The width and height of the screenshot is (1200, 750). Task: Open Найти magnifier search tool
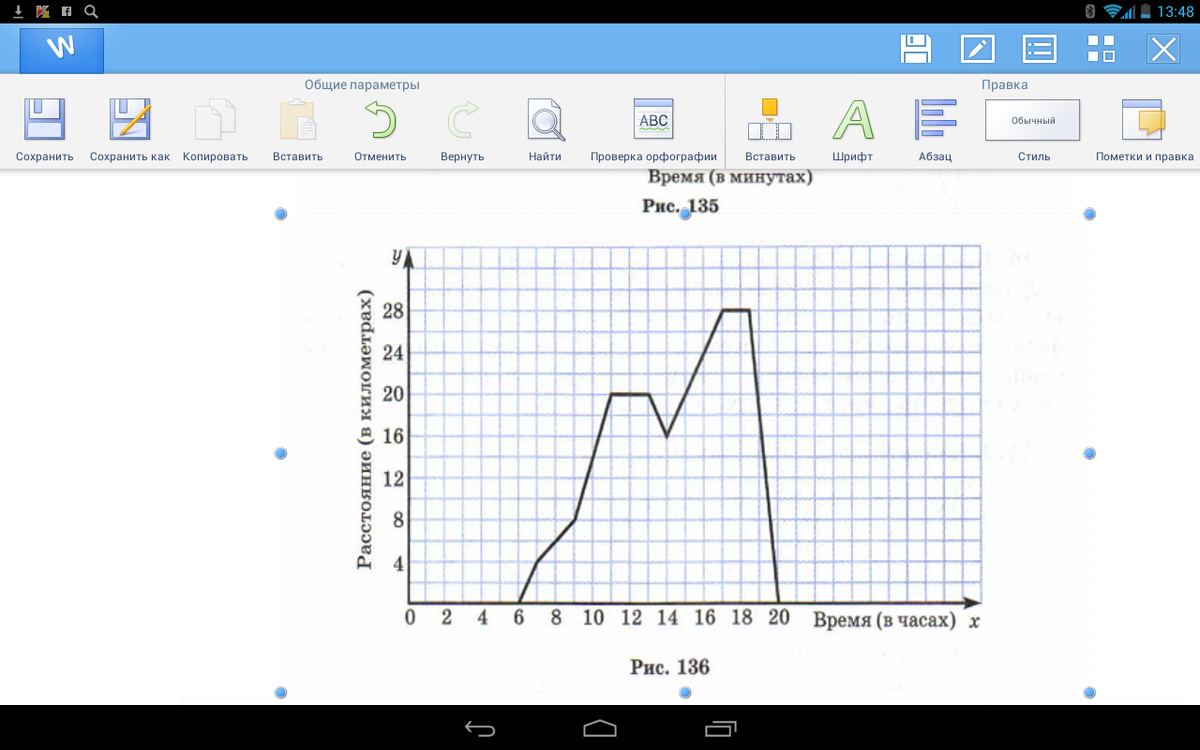[x=546, y=120]
